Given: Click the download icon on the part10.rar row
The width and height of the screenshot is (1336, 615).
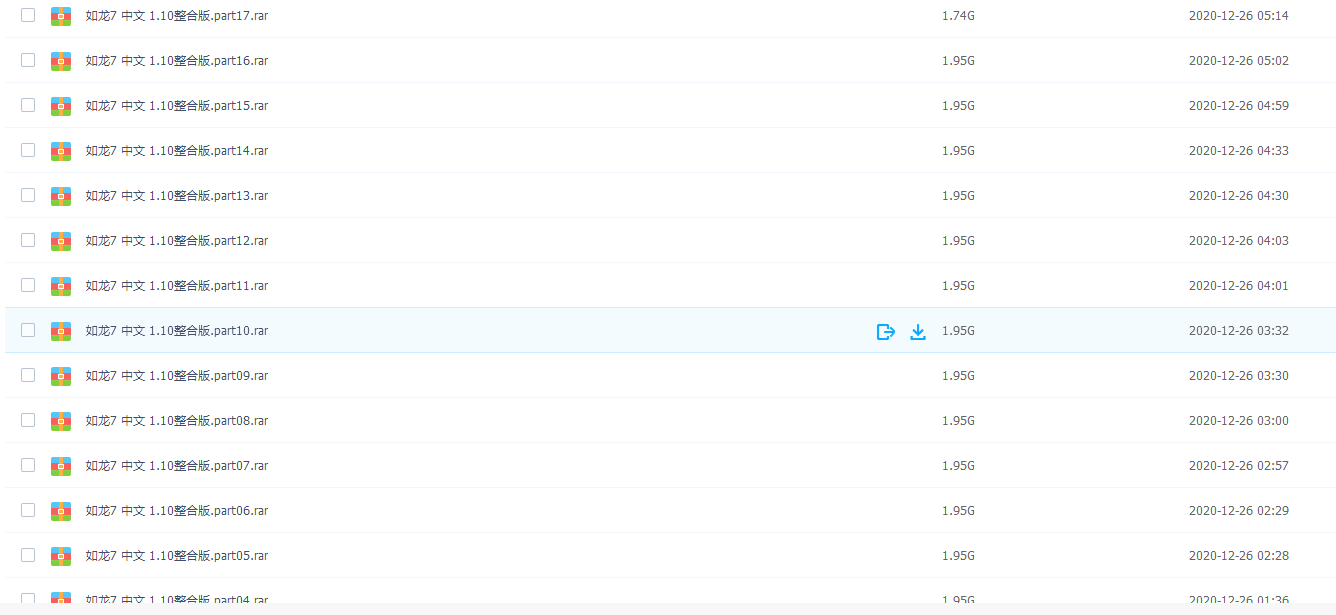Looking at the screenshot, I should point(918,332).
